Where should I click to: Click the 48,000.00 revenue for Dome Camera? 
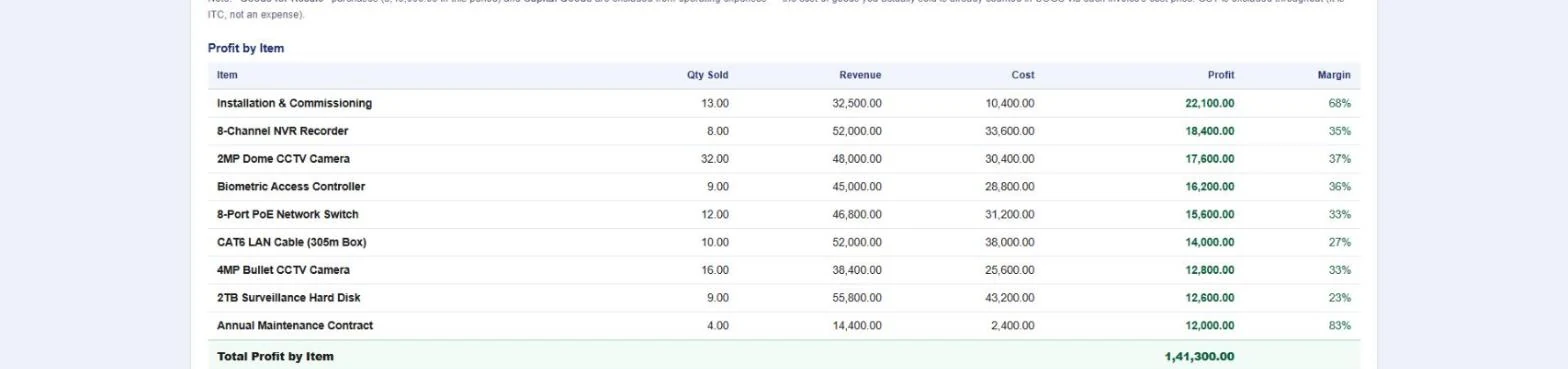click(x=857, y=159)
